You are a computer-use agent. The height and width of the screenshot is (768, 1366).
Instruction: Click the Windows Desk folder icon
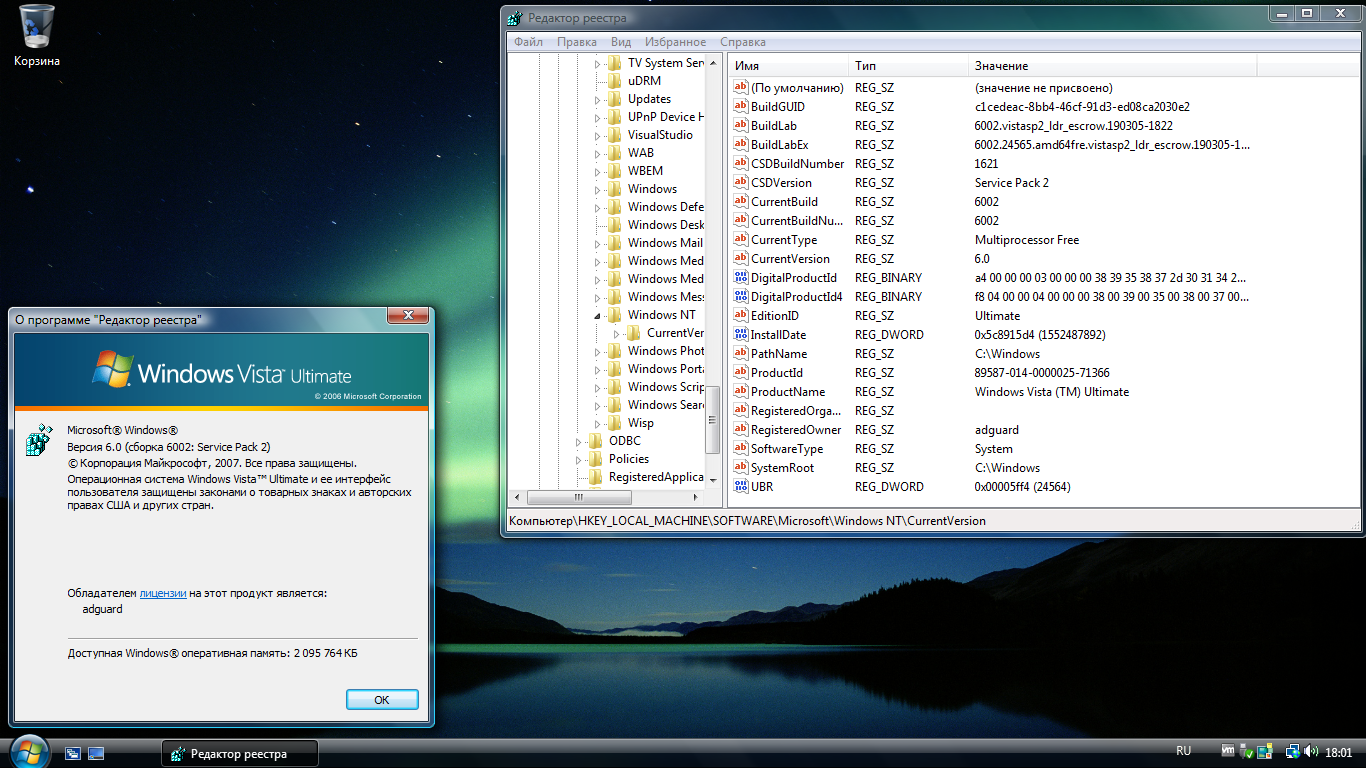click(x=614, y=225)
